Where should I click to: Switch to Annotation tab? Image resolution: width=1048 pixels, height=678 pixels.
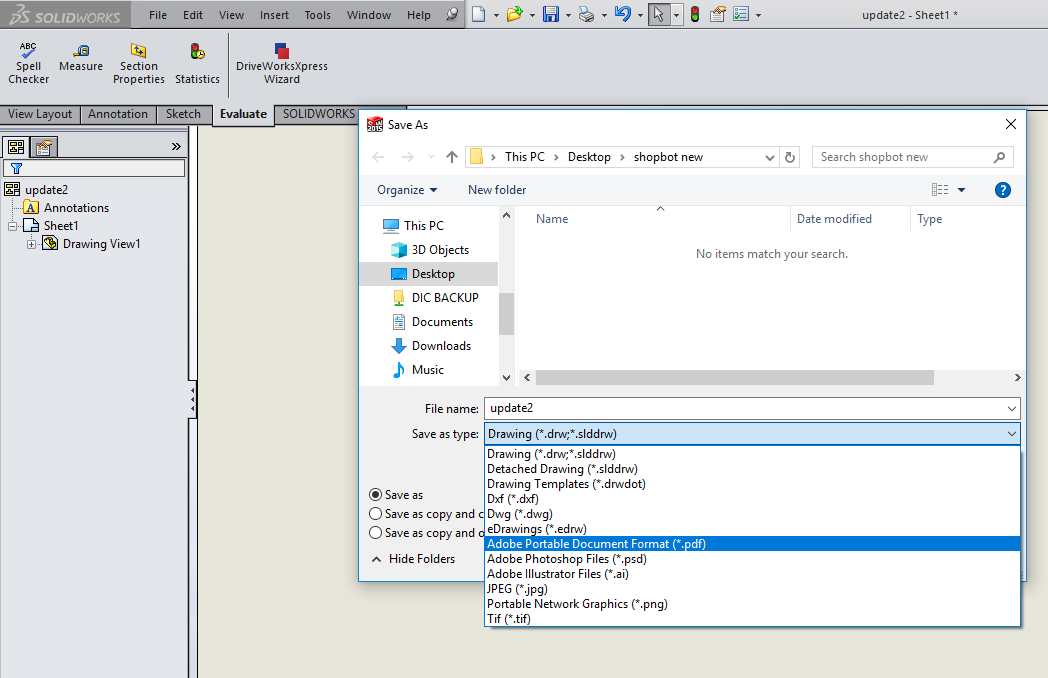click(118, 114)
